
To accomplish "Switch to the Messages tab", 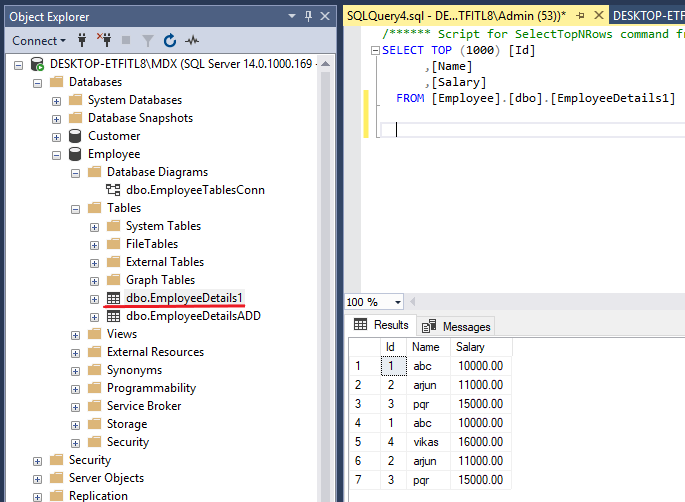I will (457, 327).
